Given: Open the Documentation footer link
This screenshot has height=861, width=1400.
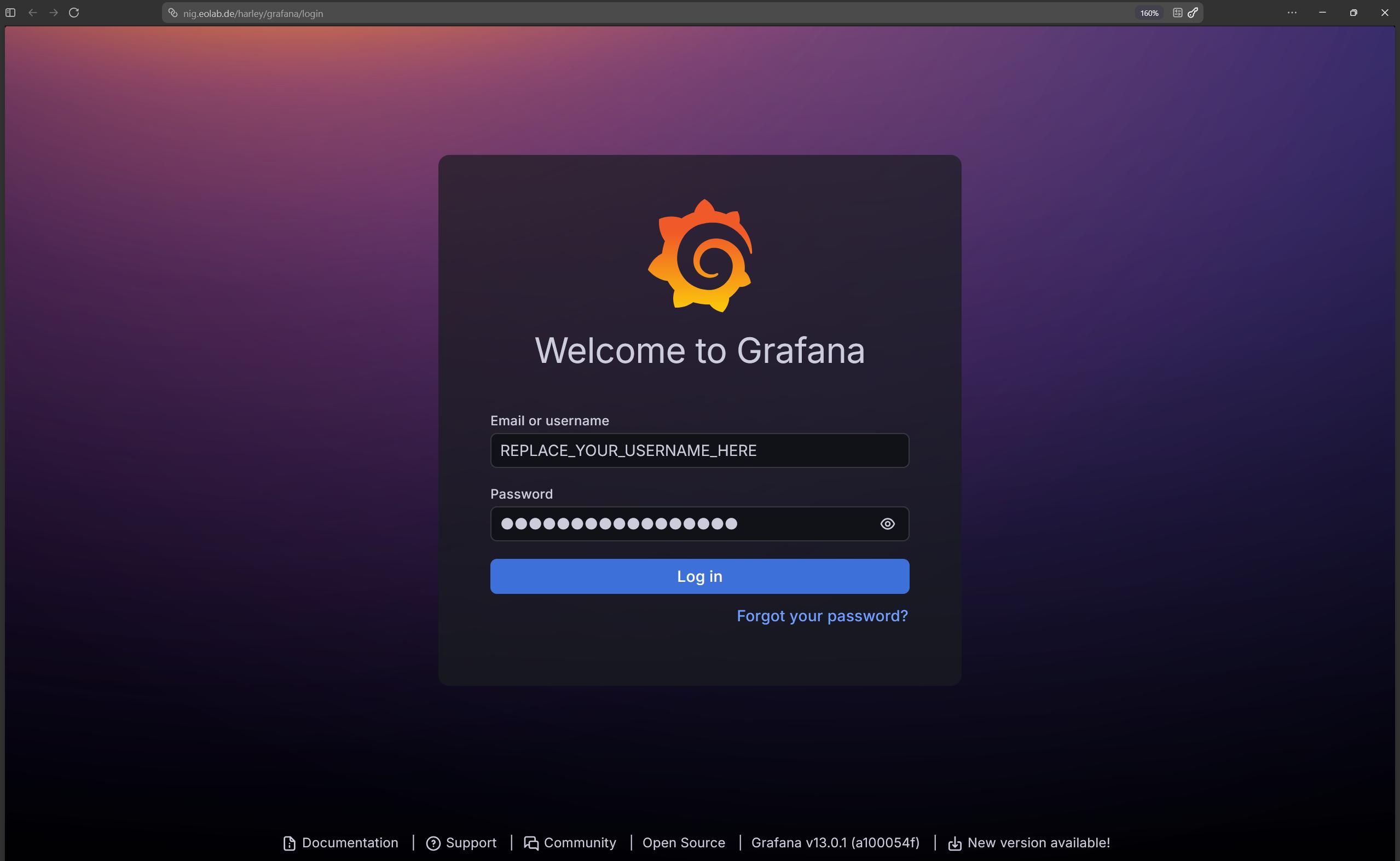Looking at the screenshot, I should (340, 843).
